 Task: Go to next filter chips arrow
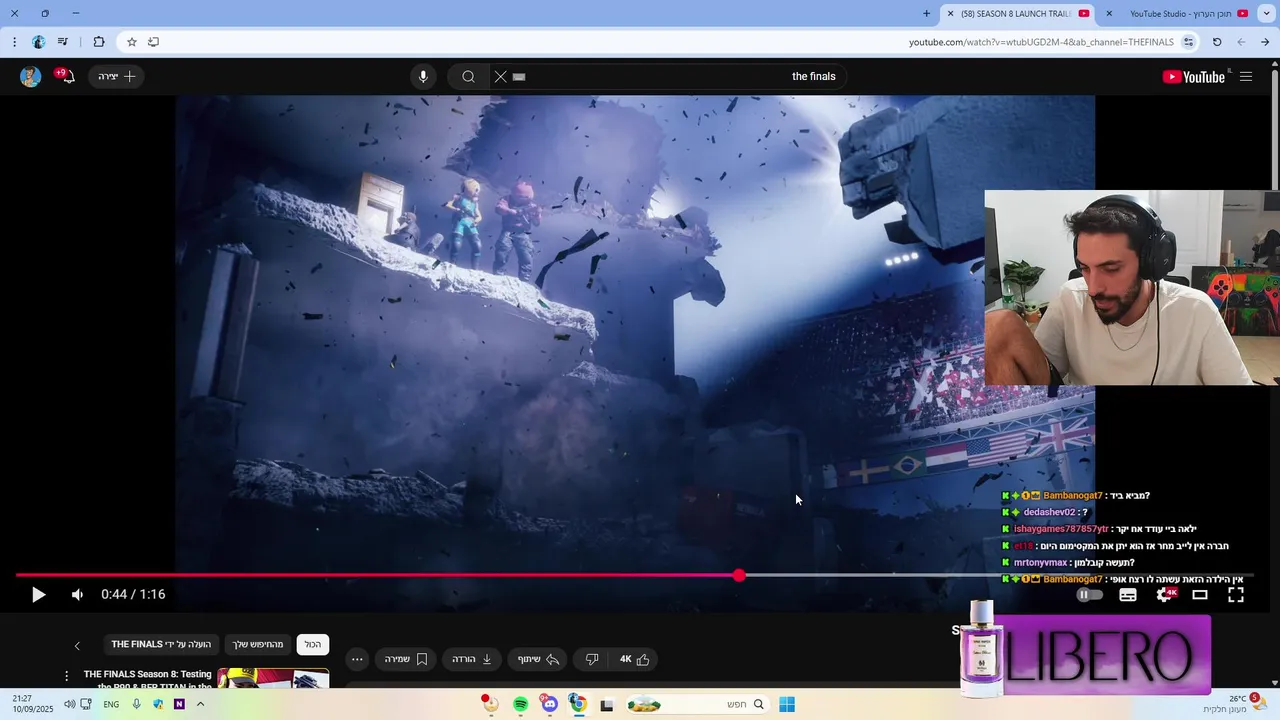point(77,645)
